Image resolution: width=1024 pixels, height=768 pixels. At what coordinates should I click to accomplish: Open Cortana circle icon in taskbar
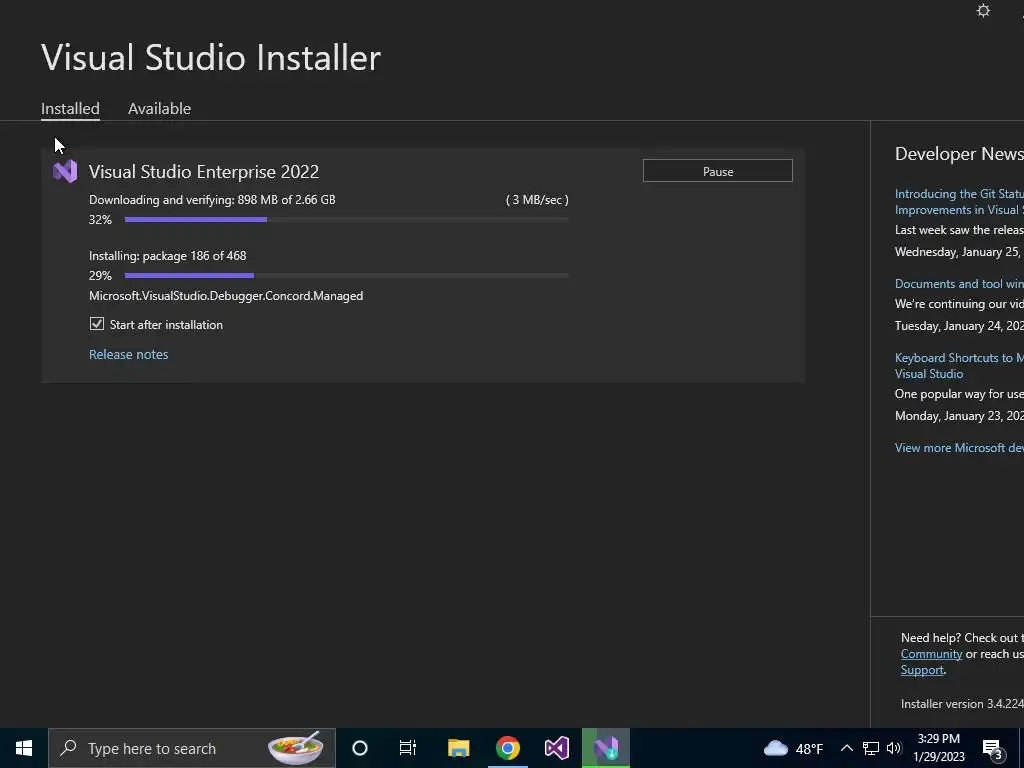[x=360, y=748]
